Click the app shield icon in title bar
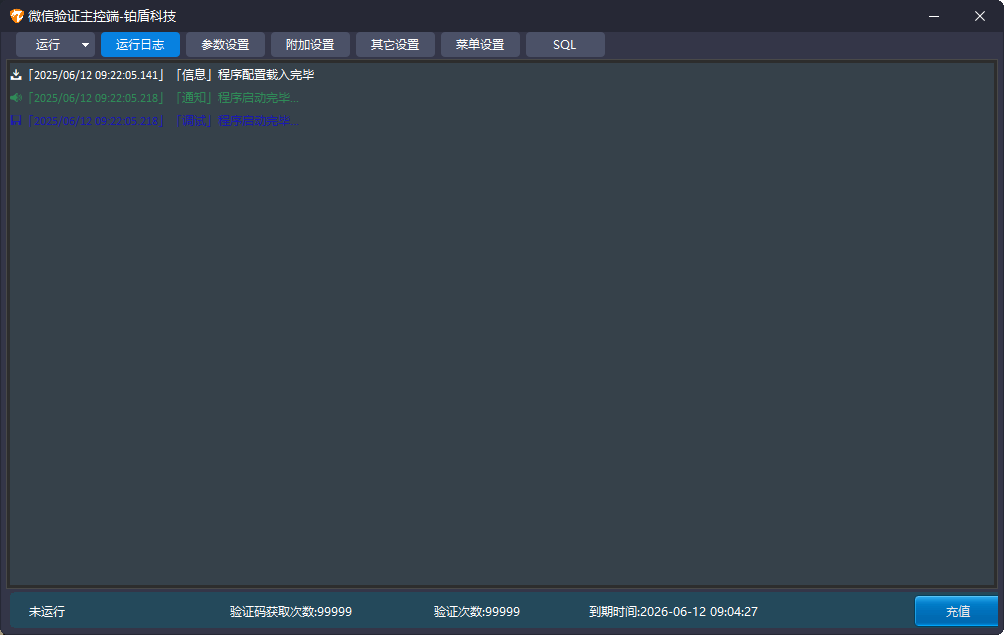Viewport: 1004px width, 635px height. click(x=17, y=16)
